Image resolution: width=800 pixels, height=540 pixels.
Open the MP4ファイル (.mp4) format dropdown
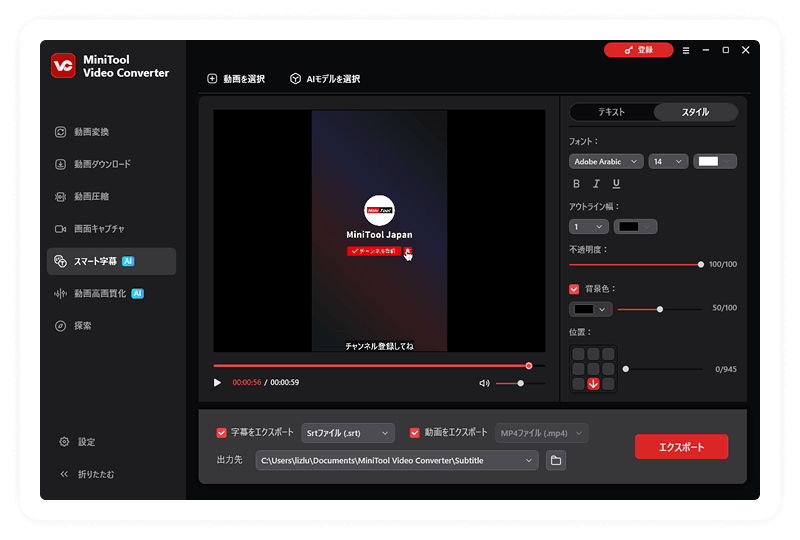click(x=541, y=433)
